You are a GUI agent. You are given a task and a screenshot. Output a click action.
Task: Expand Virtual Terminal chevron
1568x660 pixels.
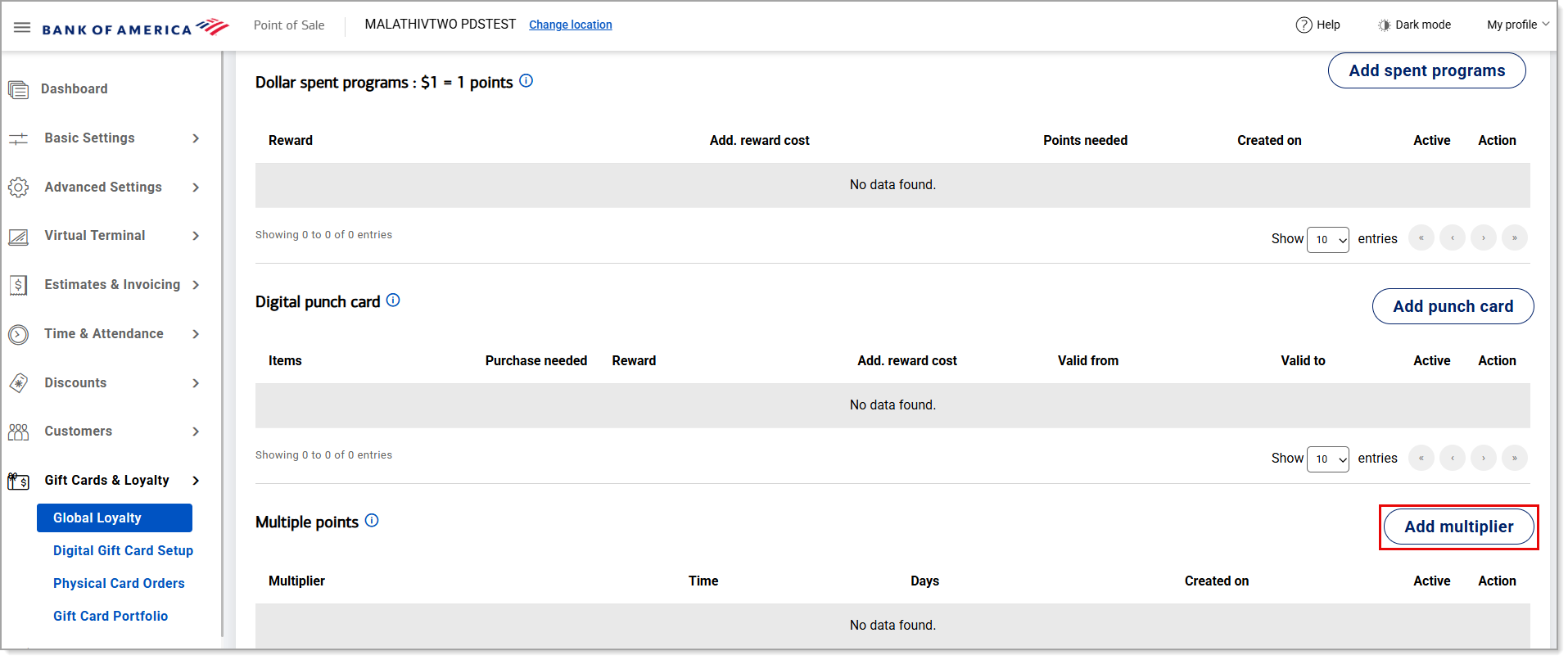click(x=196, y=236)
